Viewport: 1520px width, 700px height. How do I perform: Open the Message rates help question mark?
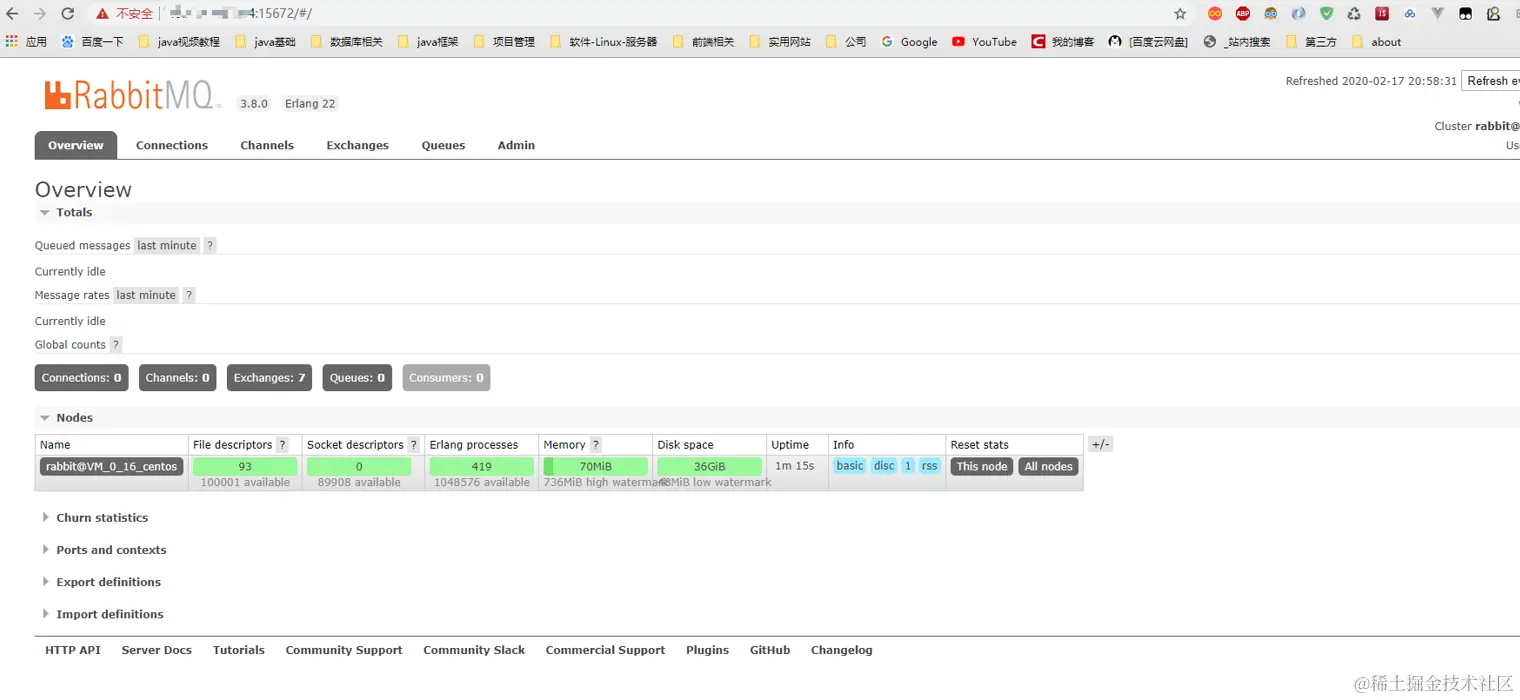pos(189,295)
